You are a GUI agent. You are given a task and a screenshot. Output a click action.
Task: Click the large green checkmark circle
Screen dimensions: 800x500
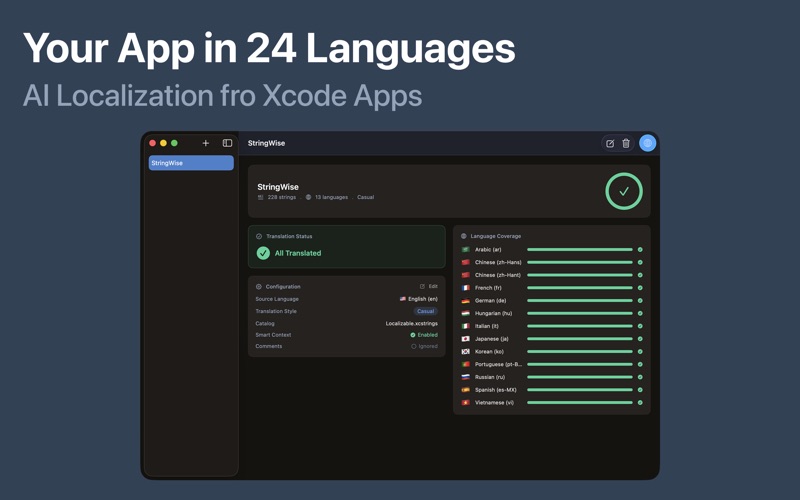(623, 191)
